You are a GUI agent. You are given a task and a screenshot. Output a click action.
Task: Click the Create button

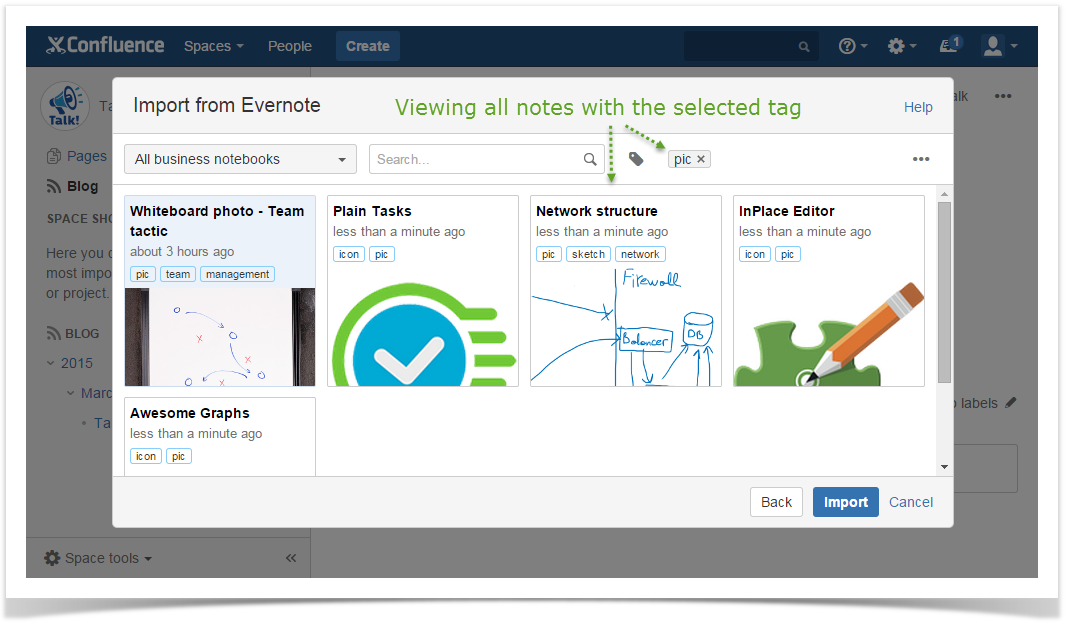click(x=367, y=46)
